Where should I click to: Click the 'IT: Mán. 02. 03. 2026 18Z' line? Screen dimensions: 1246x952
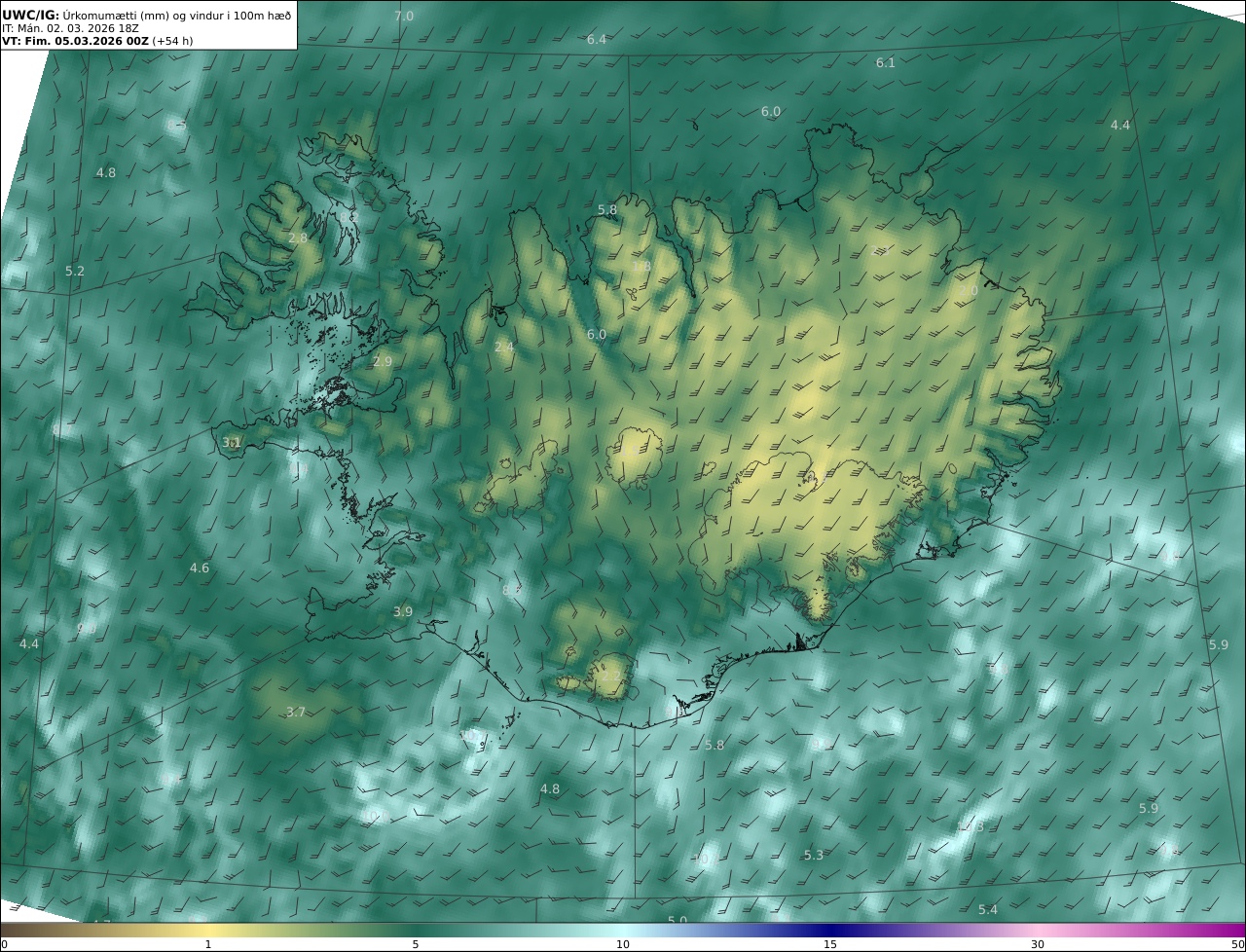(x=70, y=28)
